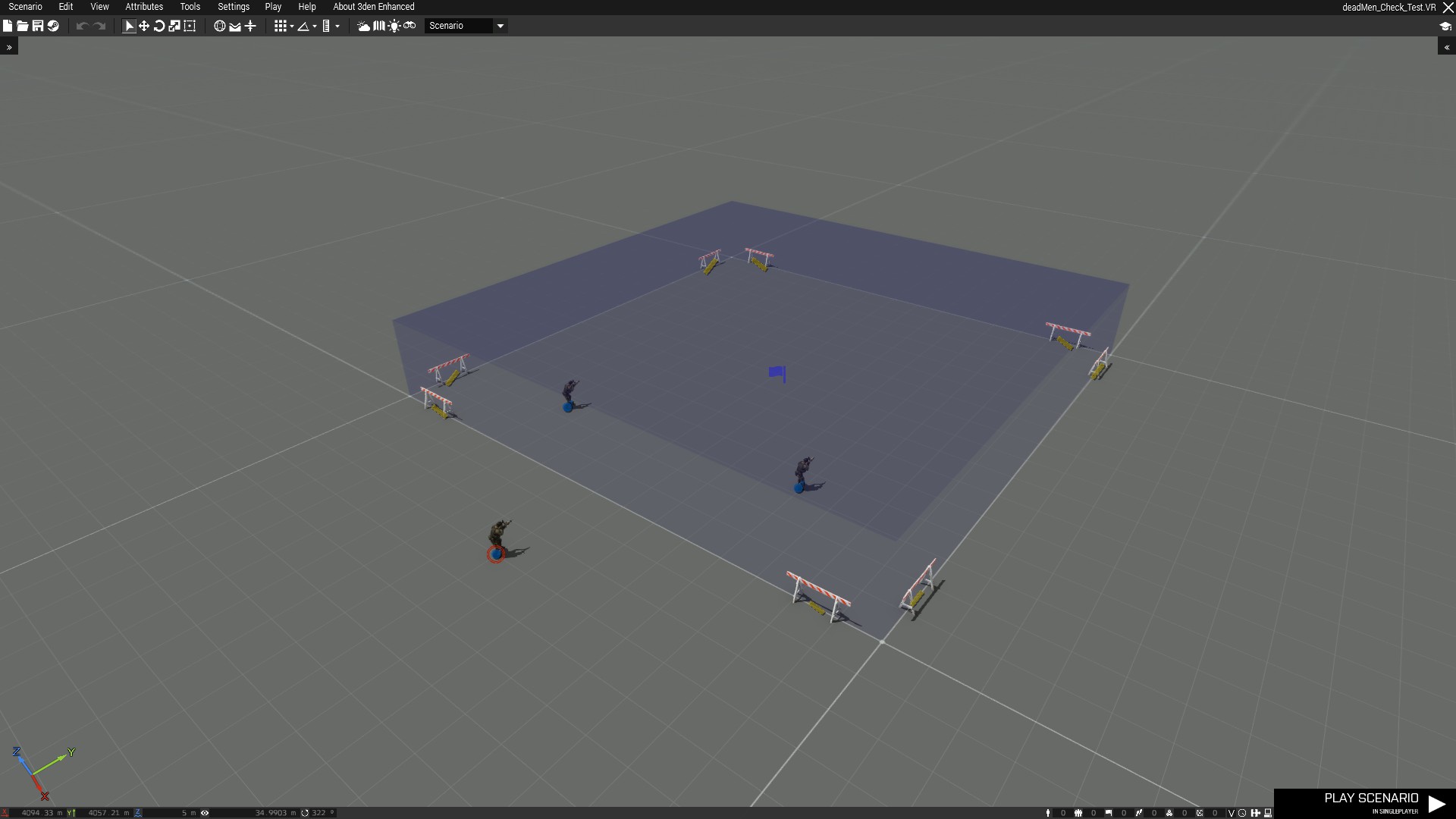Open the About 3den Enhanced menu
This screenshot has width=1456, height=819.
[x=373, y=7]
